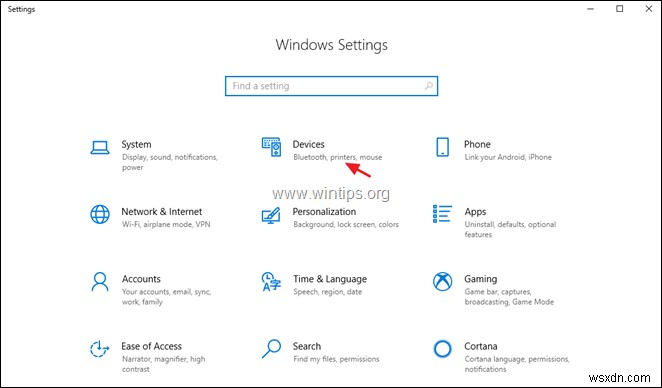
Task: Open the Phone icon
Action: (x=442, y=147)
